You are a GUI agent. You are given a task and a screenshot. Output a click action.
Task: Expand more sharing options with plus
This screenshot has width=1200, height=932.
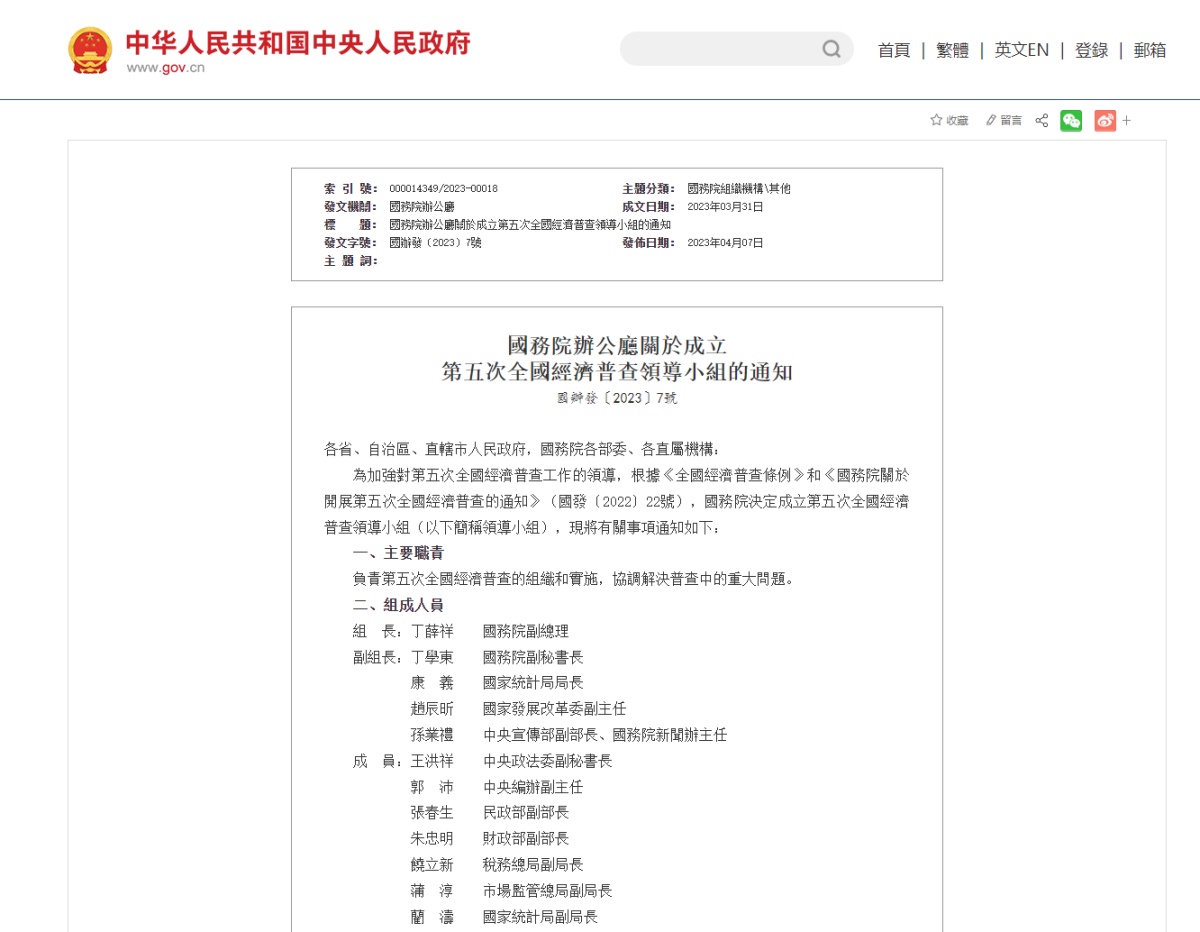(x=1127, y=120)
